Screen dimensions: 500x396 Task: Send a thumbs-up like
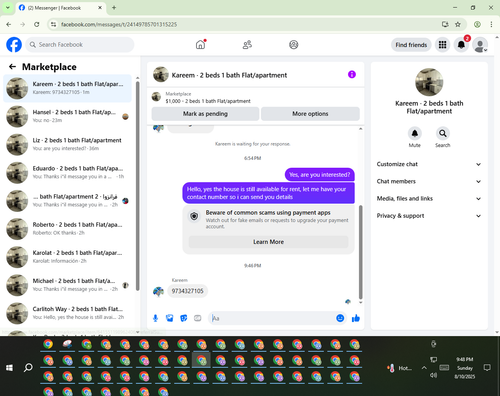pos(356,318)
